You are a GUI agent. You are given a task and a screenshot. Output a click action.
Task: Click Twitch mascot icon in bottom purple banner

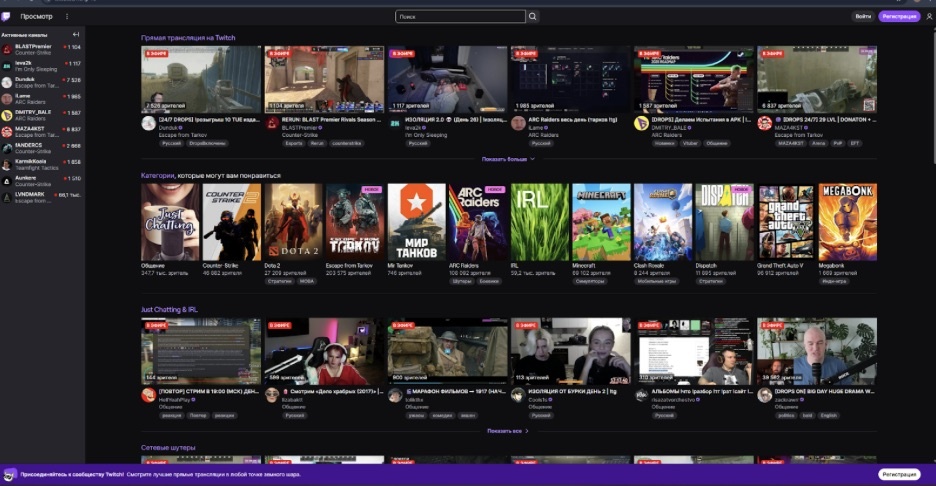[x=9, y=475]
